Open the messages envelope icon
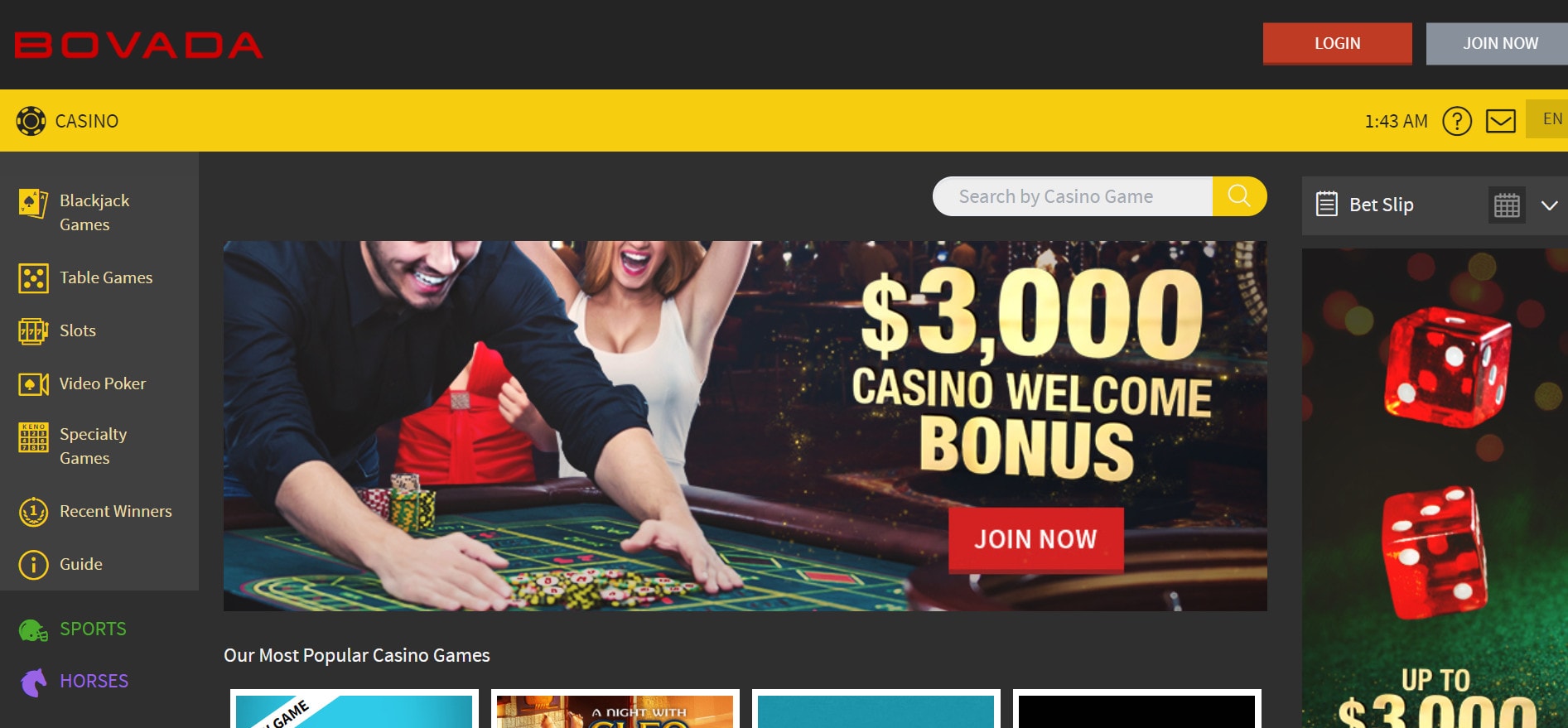Image resolution: width=1568 pixels, height=728 pixels. click(1500, 121)
